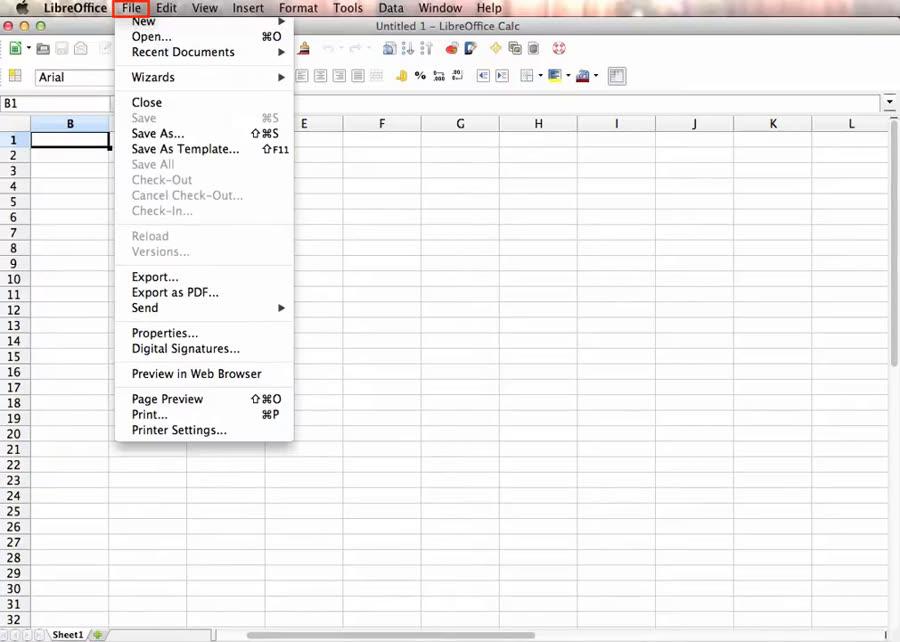Click the lifebuoy Help icon
The image size is (900, 642).
coord(559,49)
